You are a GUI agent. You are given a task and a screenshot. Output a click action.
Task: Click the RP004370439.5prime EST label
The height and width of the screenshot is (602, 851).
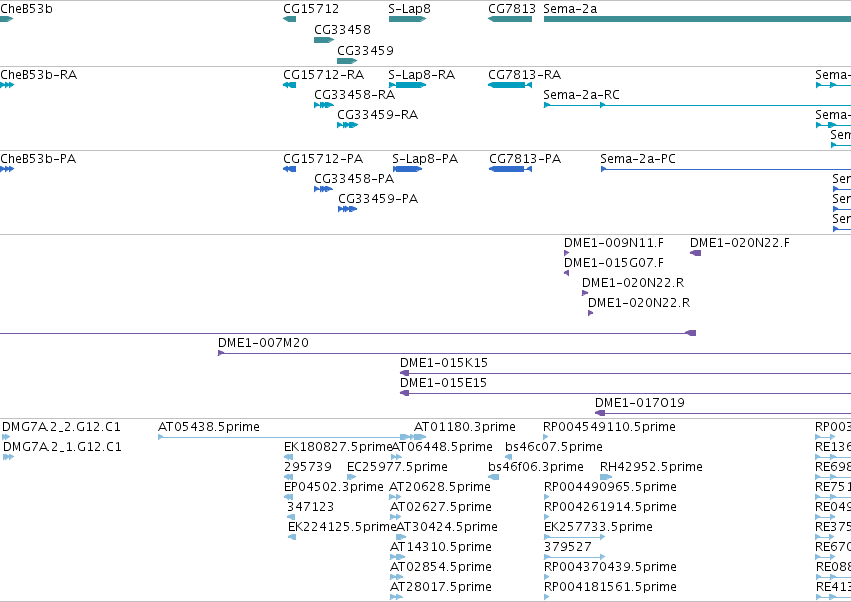610,568
